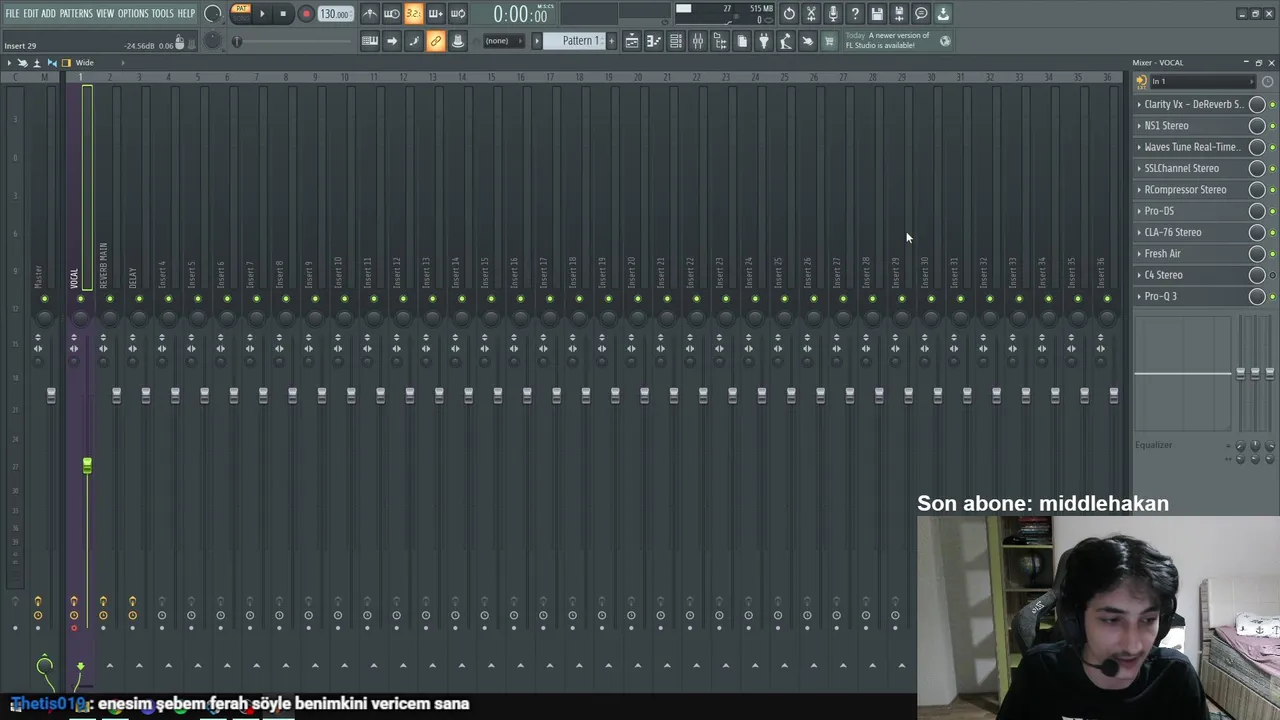Open the Pro-Q 3 plugin slot
The height and width of the screenshot is (720, 1280).
tap(1192, 296)
